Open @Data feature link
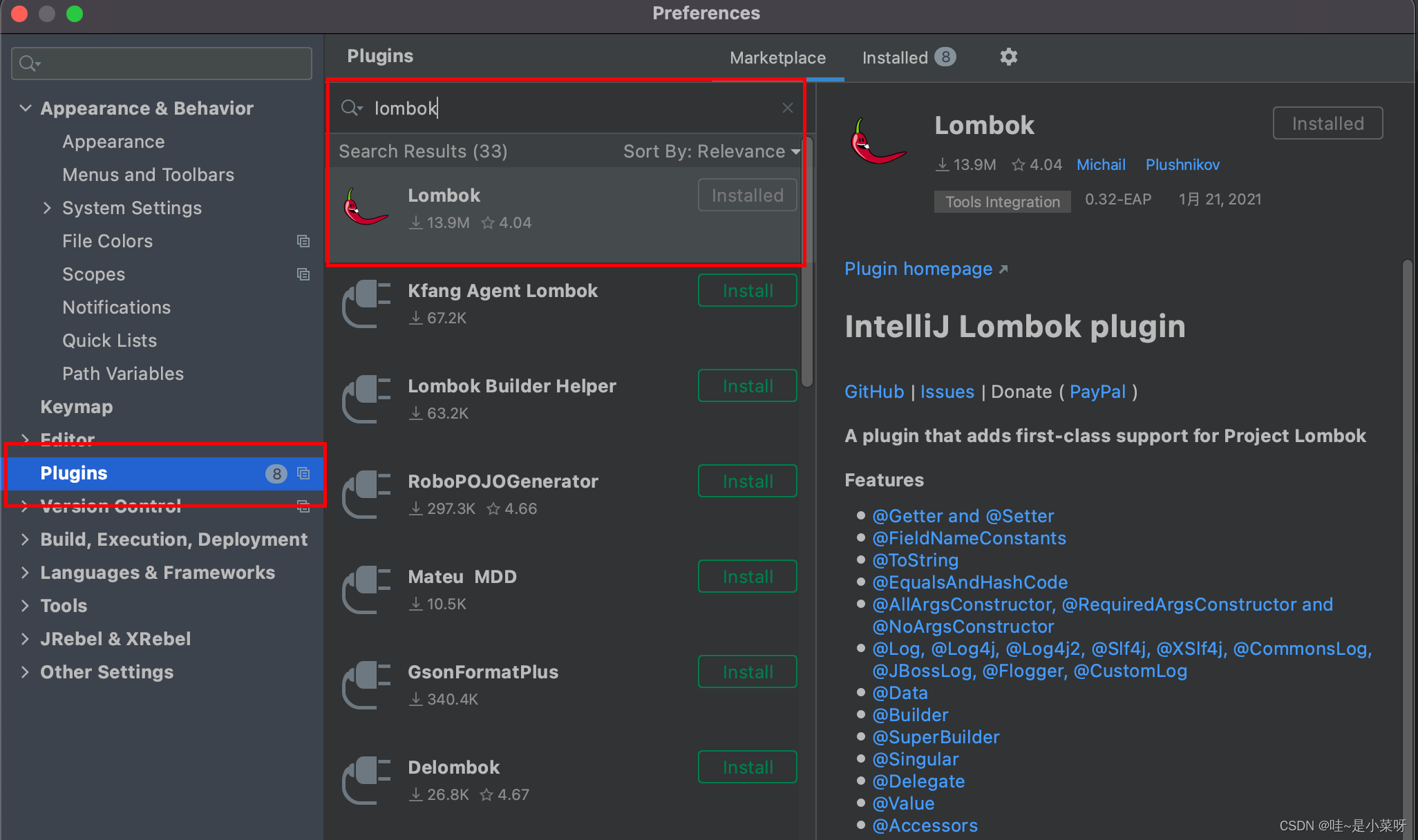 tap(900, 693)
